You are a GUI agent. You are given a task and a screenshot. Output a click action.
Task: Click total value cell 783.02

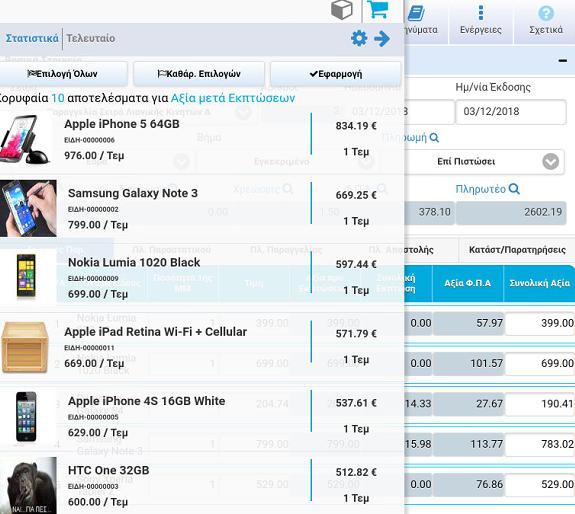540,444
